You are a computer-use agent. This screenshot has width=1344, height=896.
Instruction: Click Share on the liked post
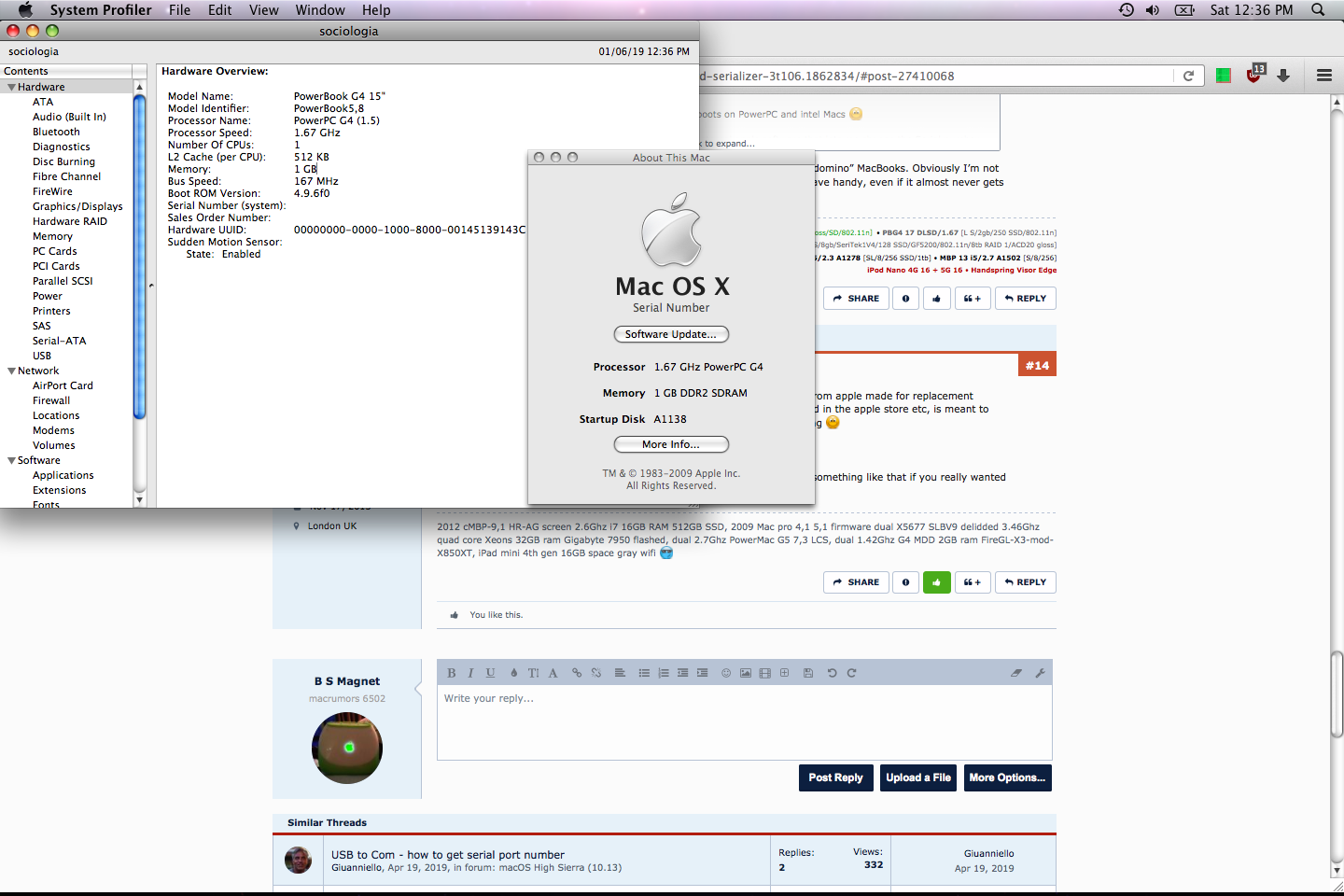click(x=856, y=582)
